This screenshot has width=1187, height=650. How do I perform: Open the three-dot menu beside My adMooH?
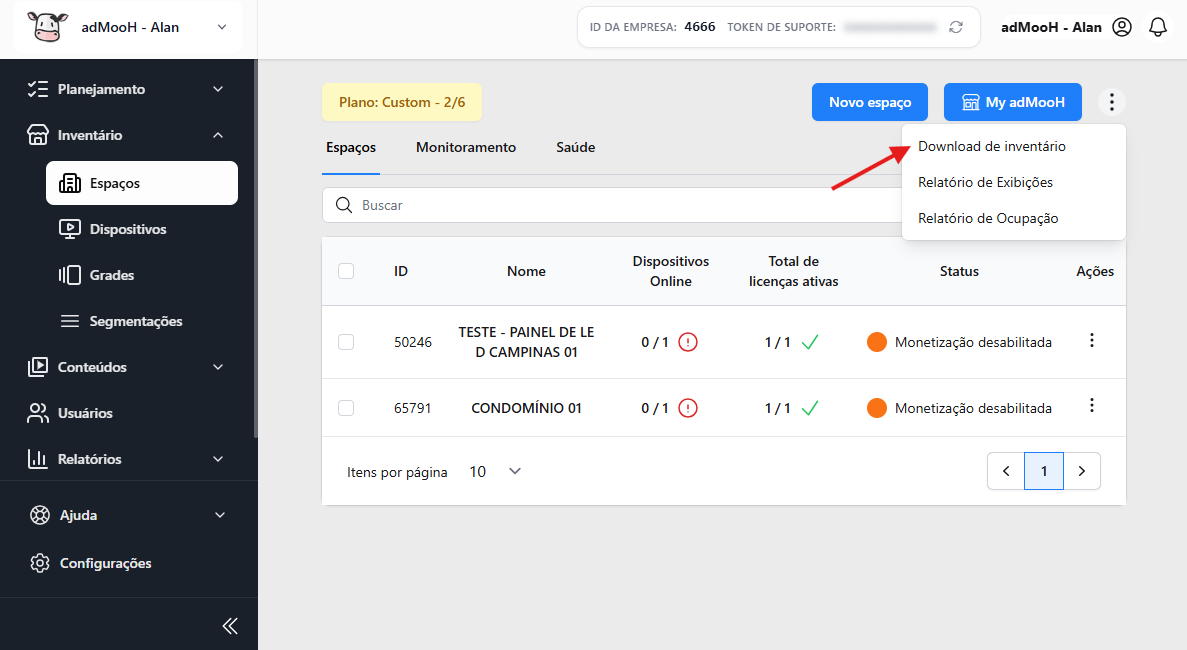coord(1111,102)
